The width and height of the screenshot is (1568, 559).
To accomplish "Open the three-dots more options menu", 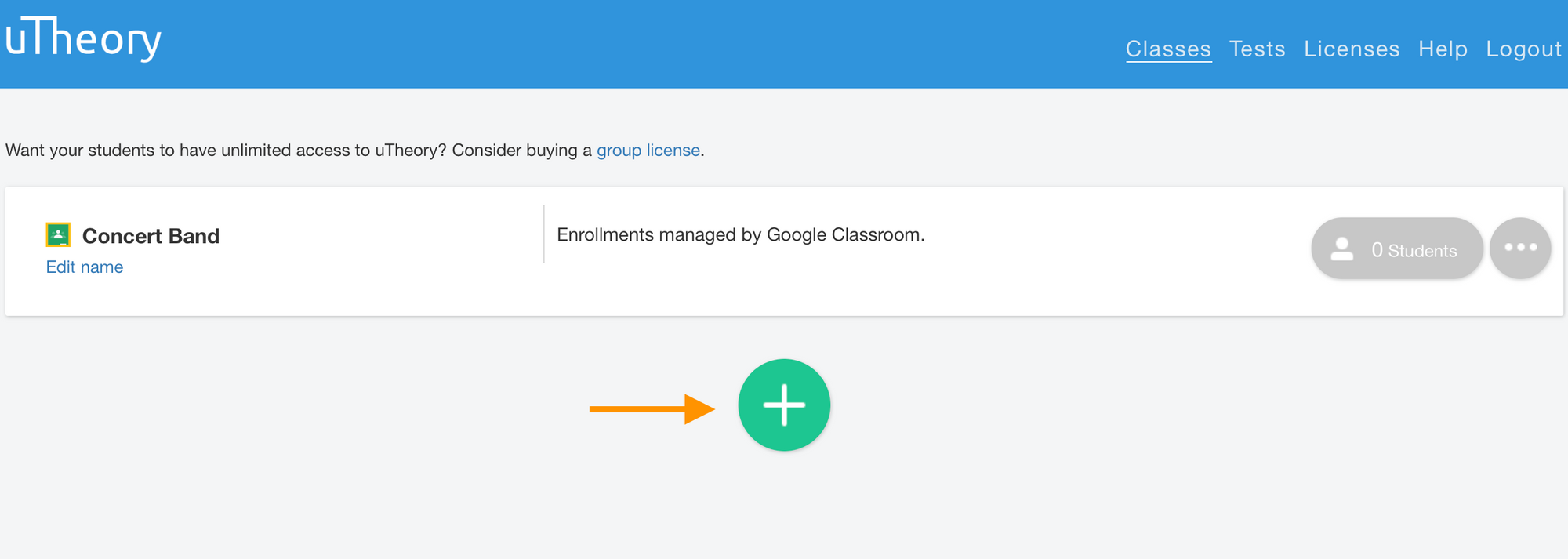I will (1520, 248).
